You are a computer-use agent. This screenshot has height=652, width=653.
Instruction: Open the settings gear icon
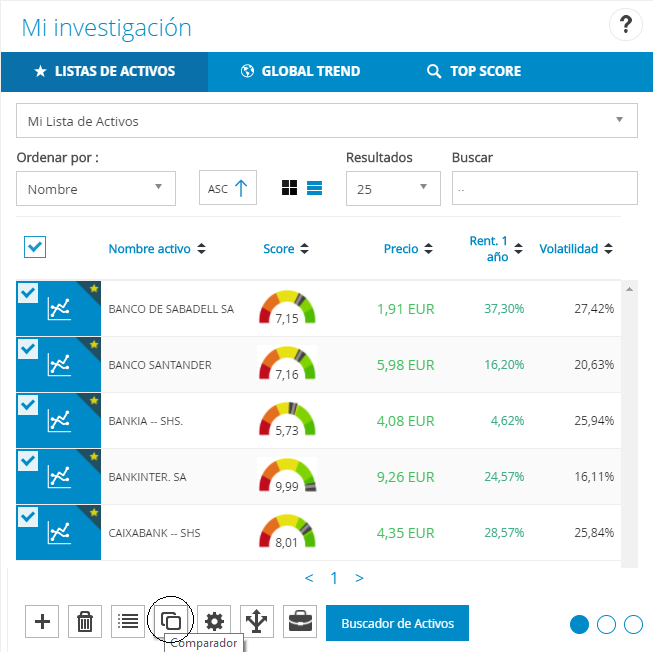click(214, 622)
